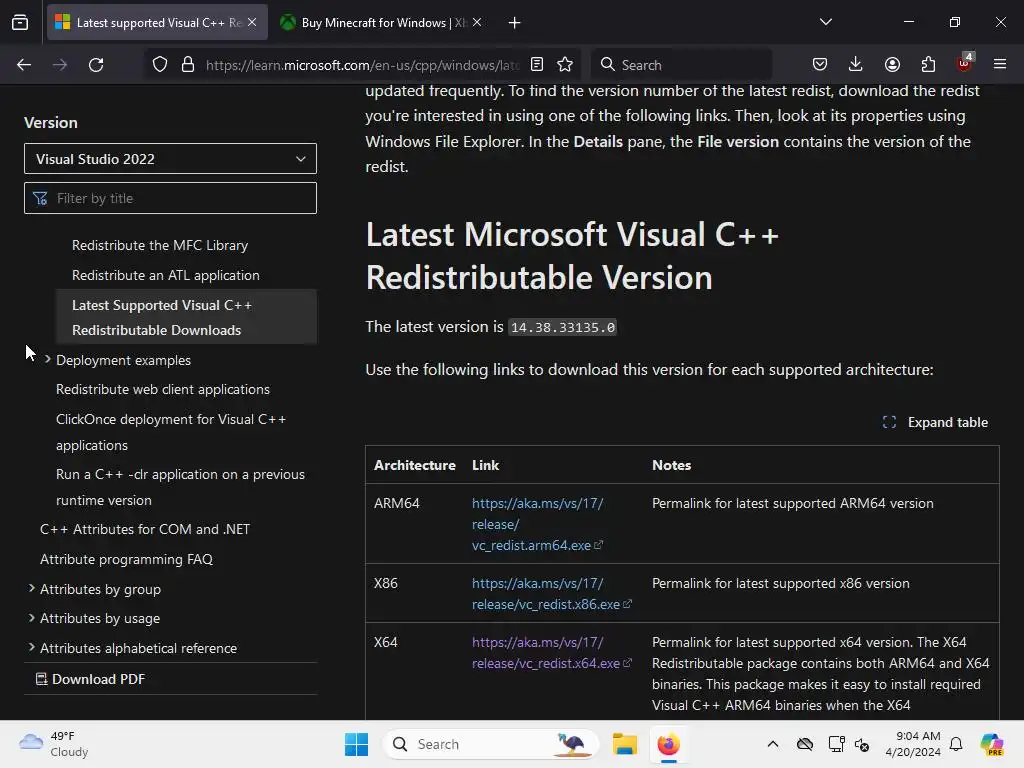The image size is (1024, 768).
Task: Select Latest supported Visual C++ tab
Action: 157,23
